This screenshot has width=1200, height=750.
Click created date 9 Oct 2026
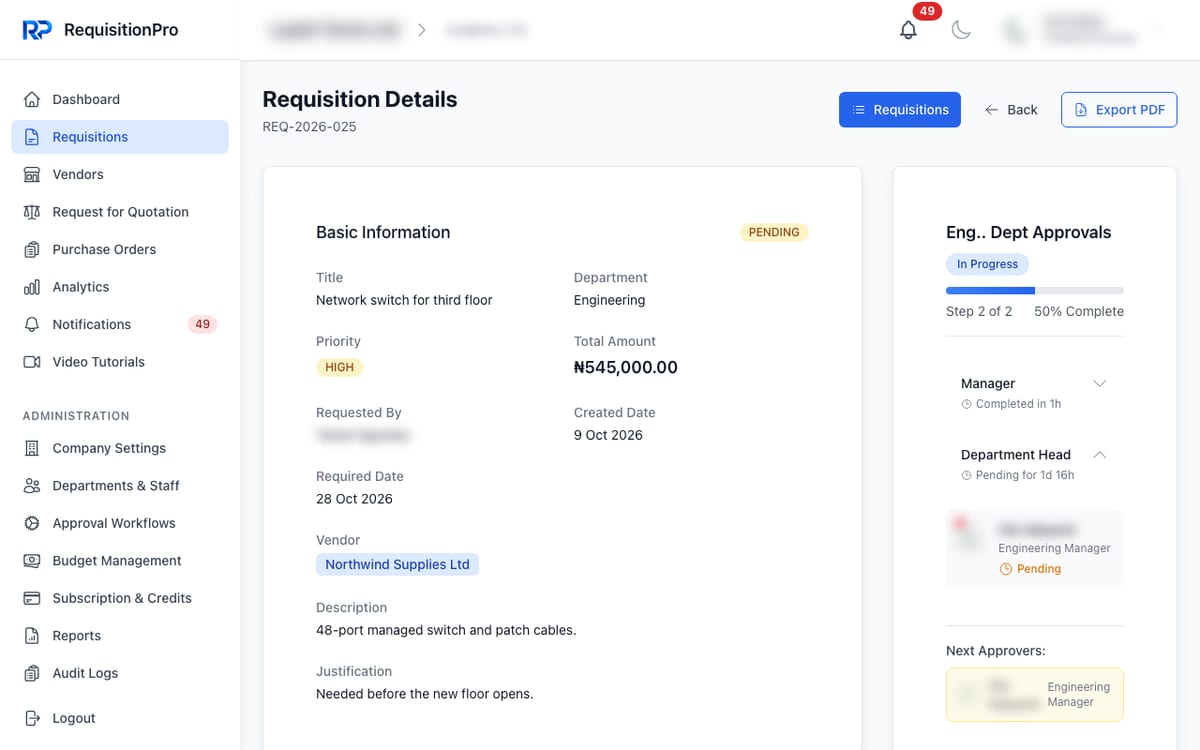pos(608,435)
